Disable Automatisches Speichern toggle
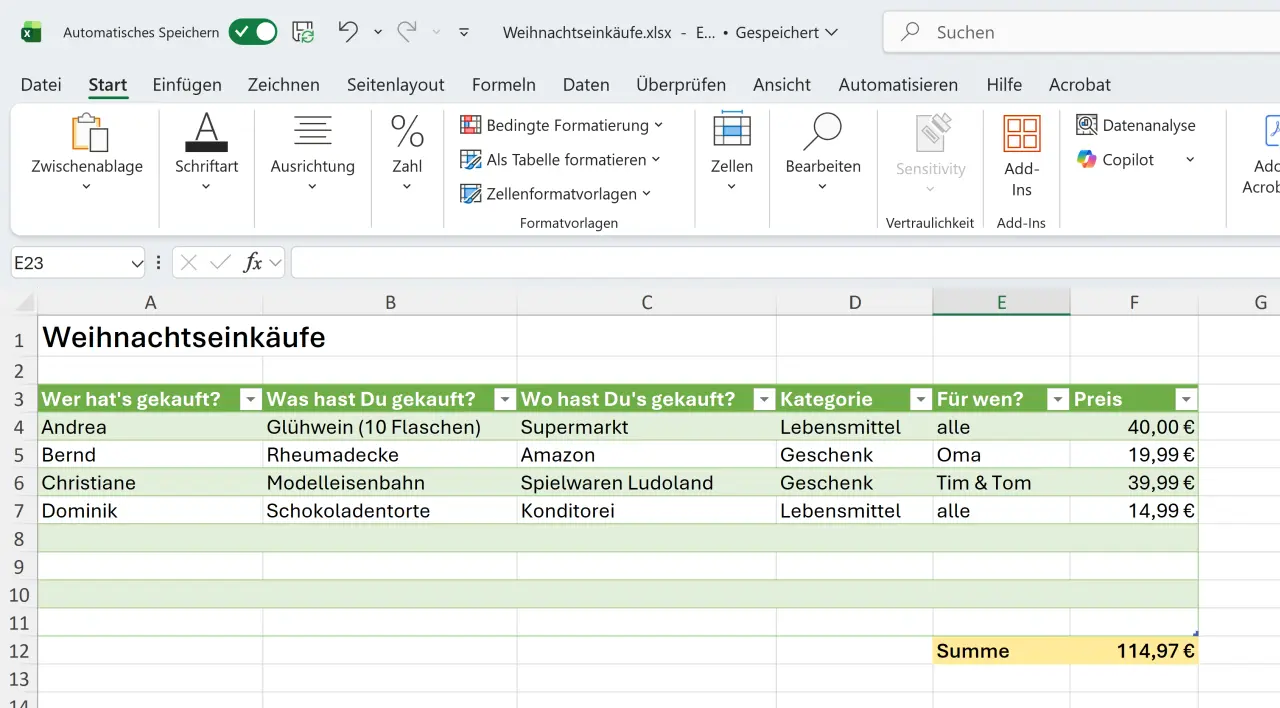The width and height of the screenshot is (1280, 708). (252, 31)
